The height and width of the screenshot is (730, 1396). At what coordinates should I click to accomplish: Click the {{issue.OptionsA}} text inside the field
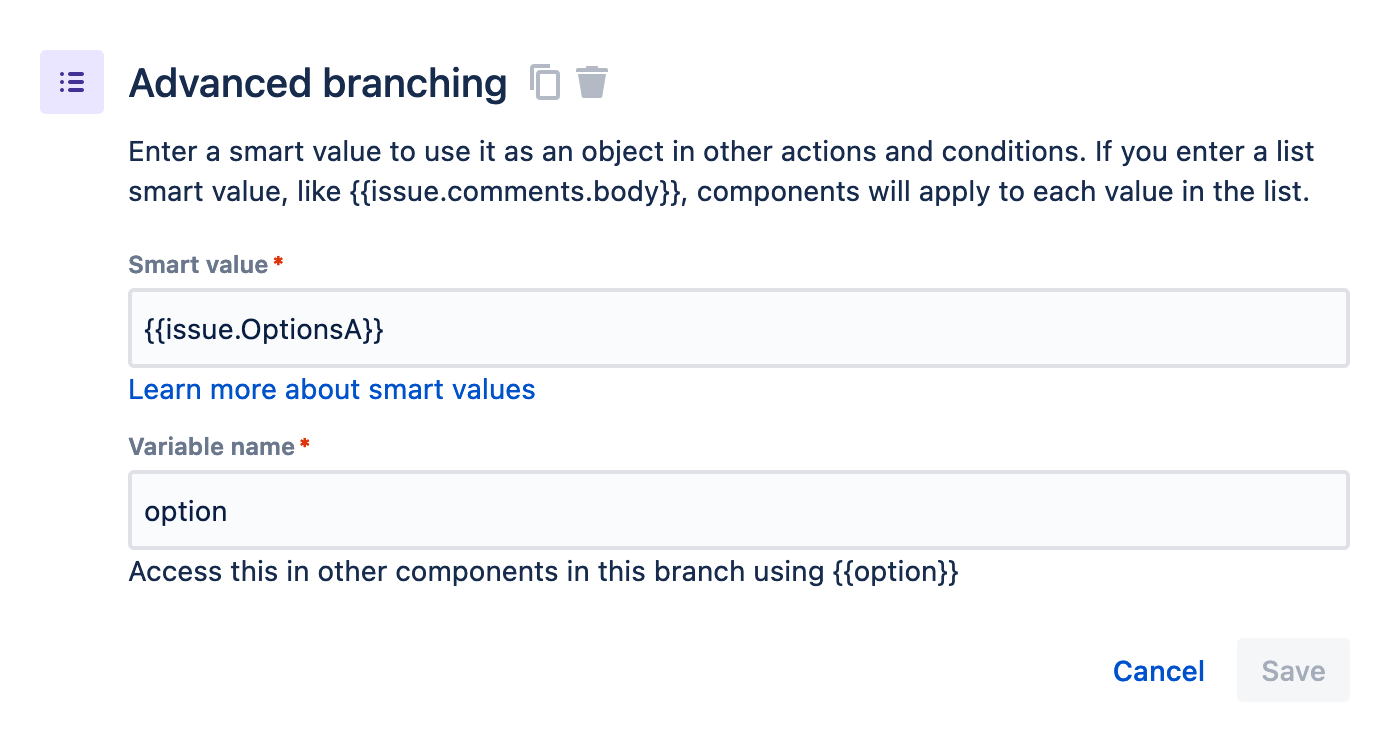[x=264, y=328]
